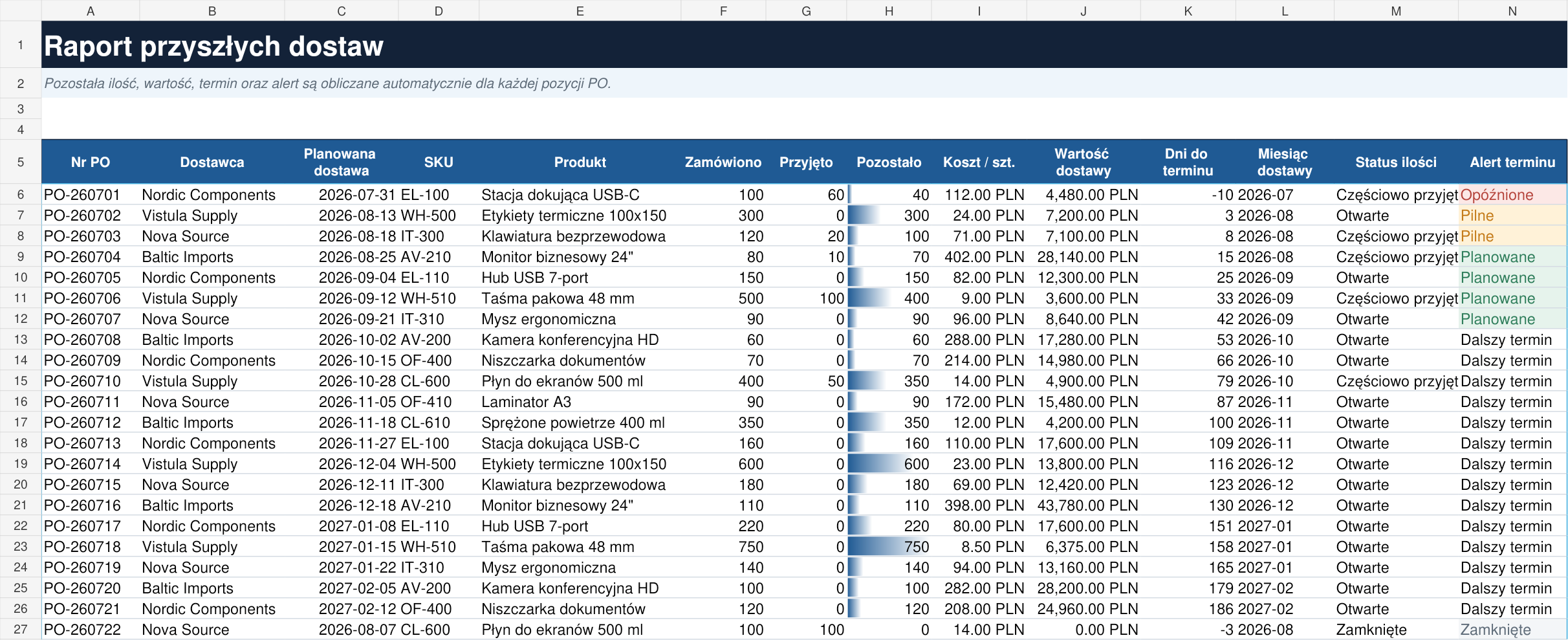Image resolution: width=1568 pixels, height=640 pixels.
Task: Click the 'SKU' column heading
Action: click(x=439, y=162)
